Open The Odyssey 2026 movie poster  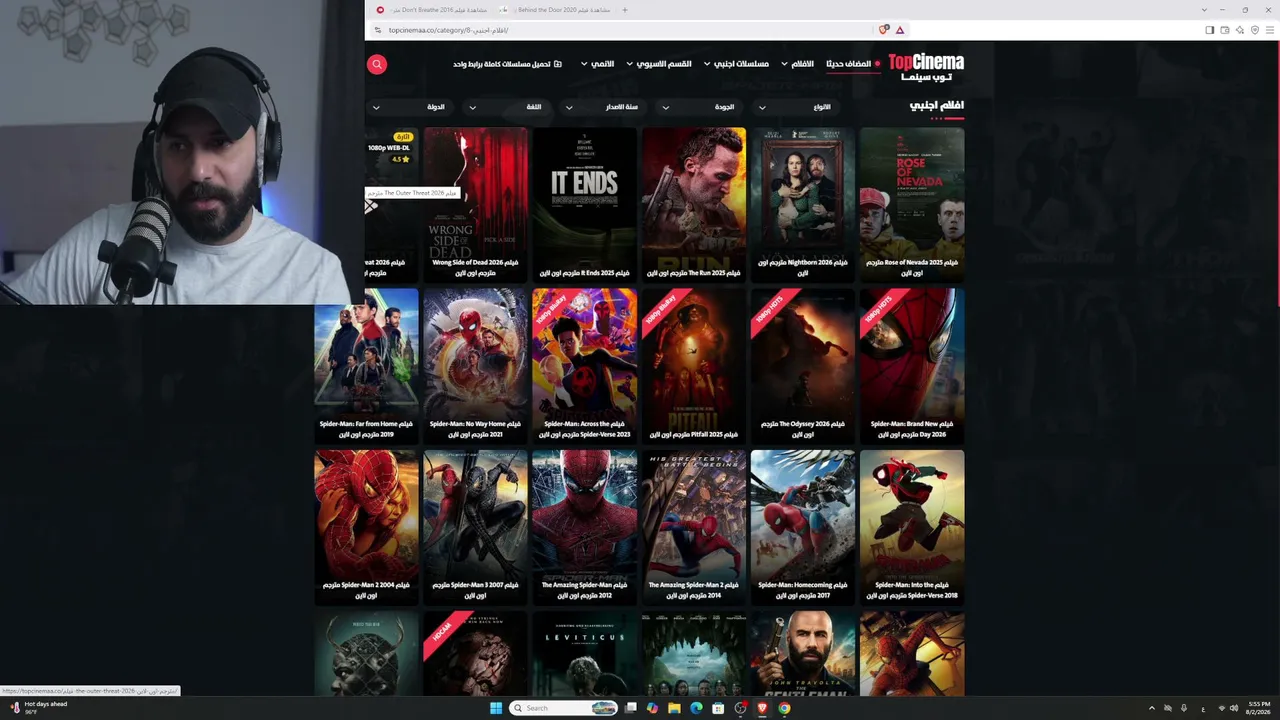click(803, 366)
